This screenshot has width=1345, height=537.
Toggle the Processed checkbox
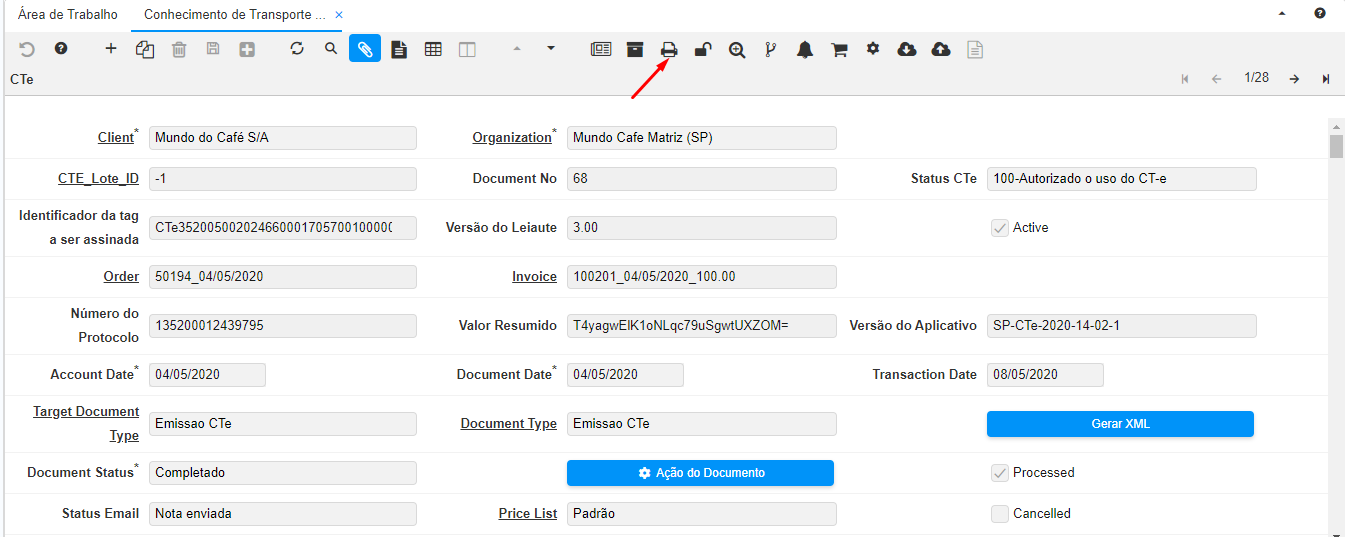999,473
